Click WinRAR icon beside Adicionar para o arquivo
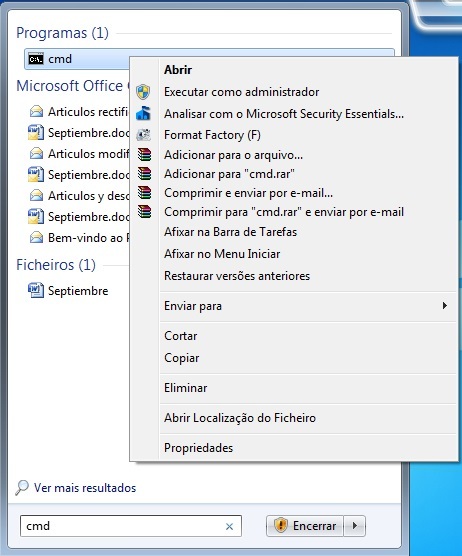The image size is (462, 556). pos(144,155)
